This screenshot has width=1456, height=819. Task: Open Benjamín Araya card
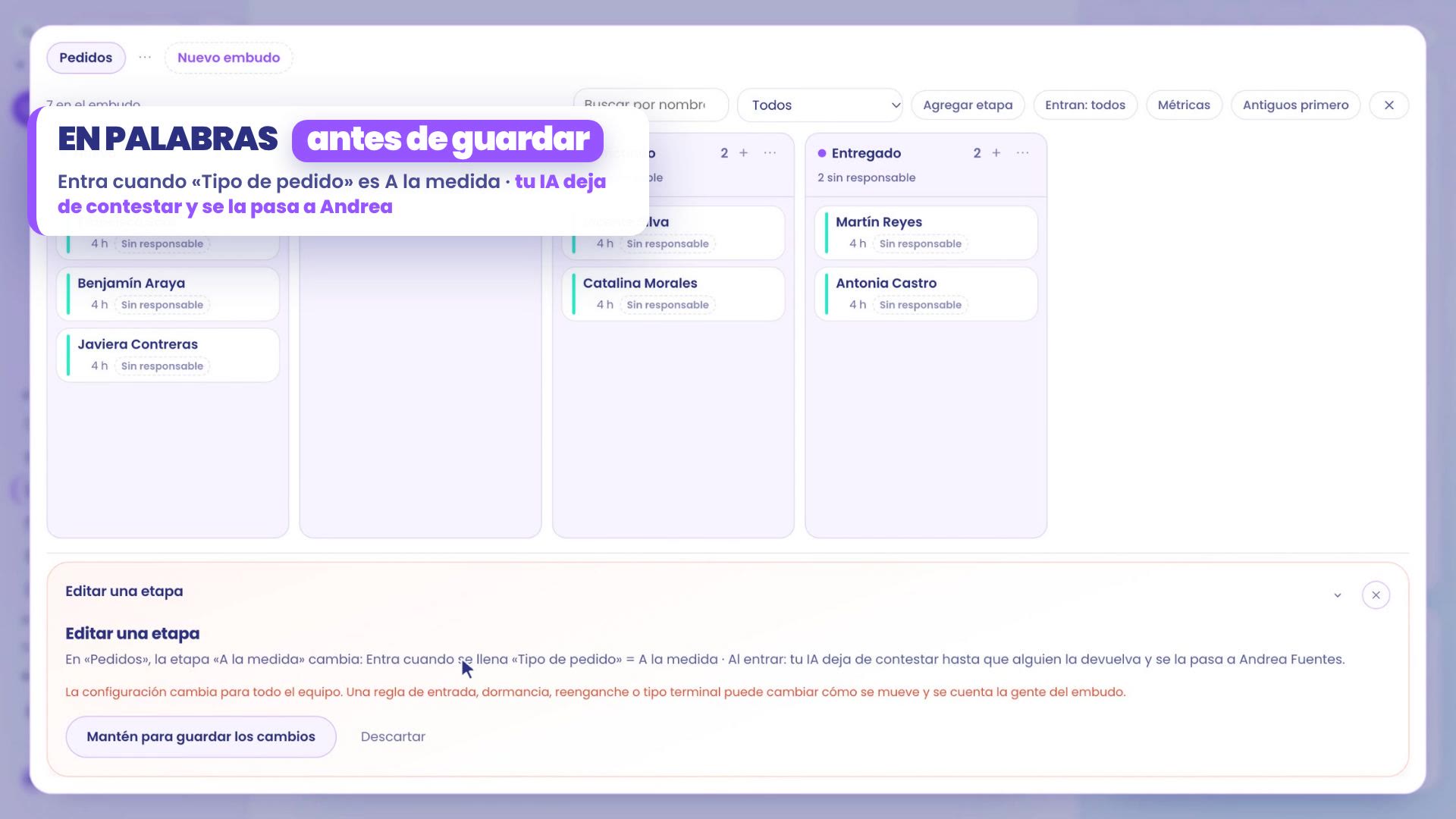(x=168, y=293)
